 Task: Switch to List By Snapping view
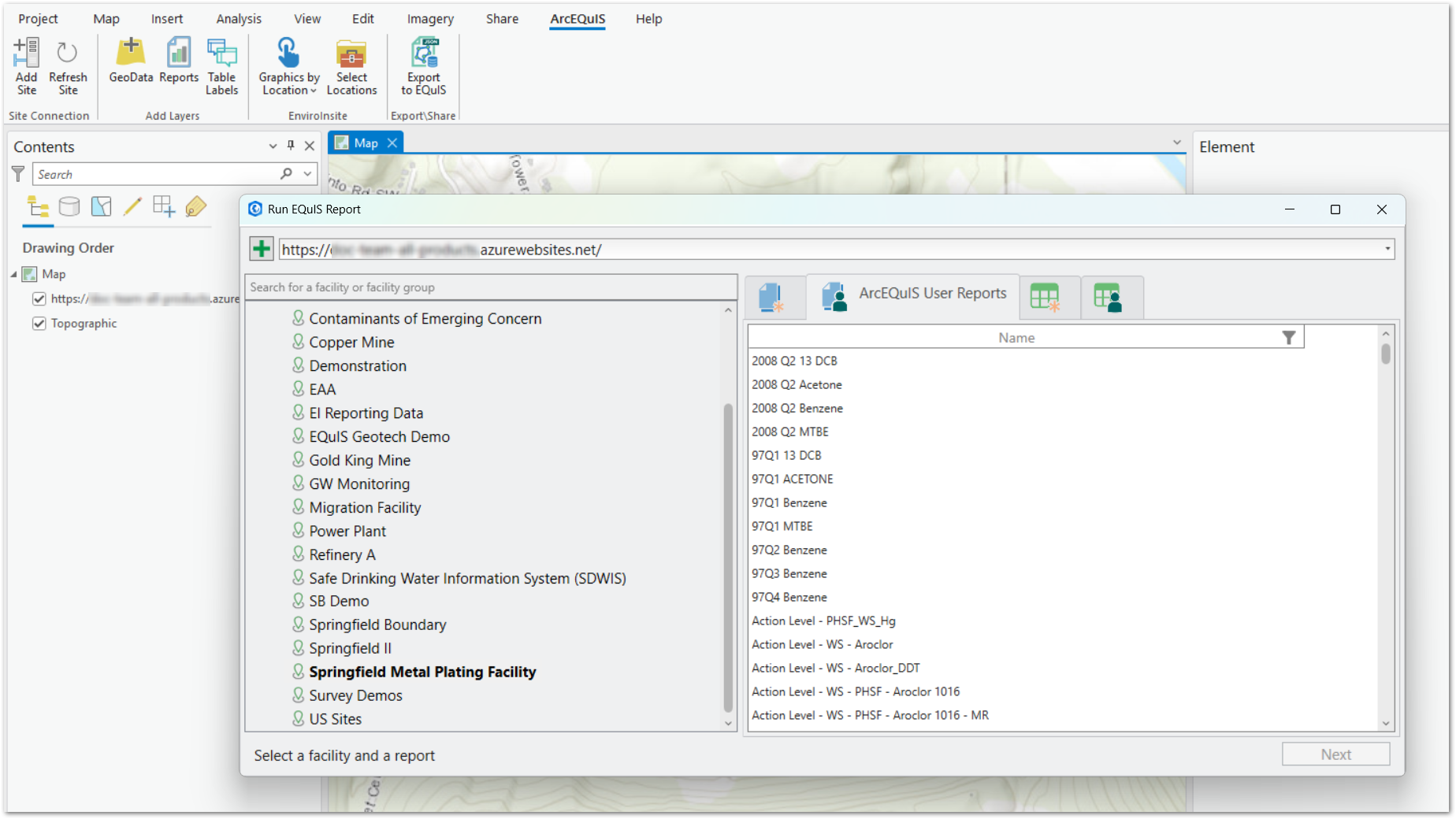164,207
